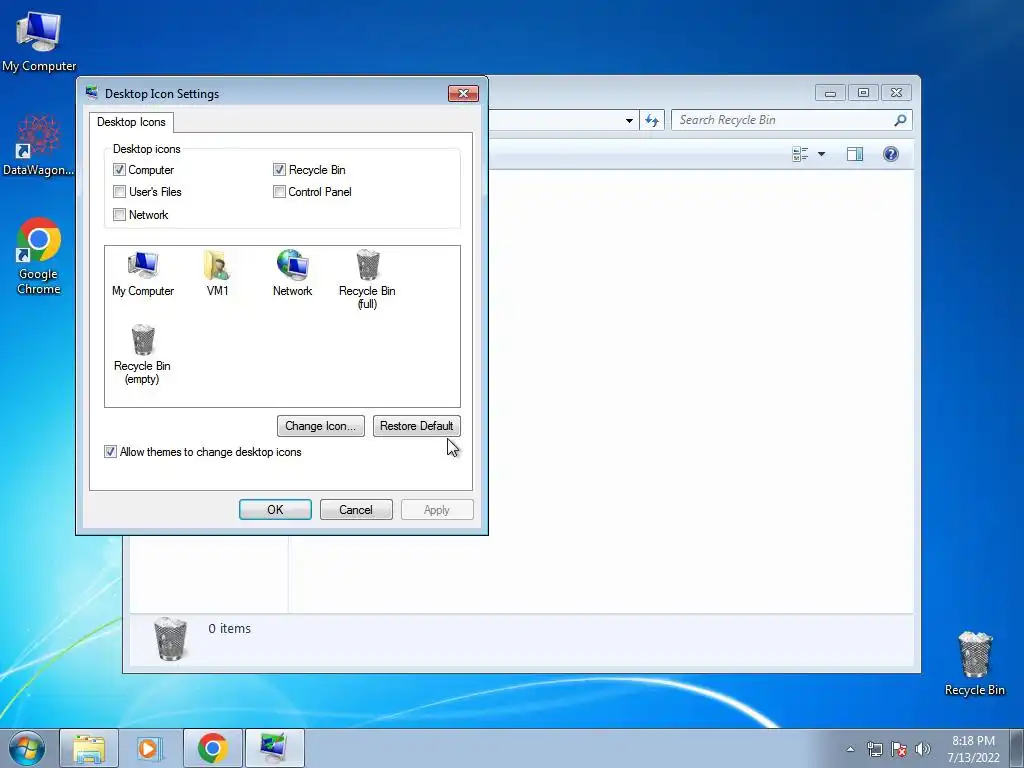
Task: Select the Recycle Bin (full) icon
Action: pos(367,280)
